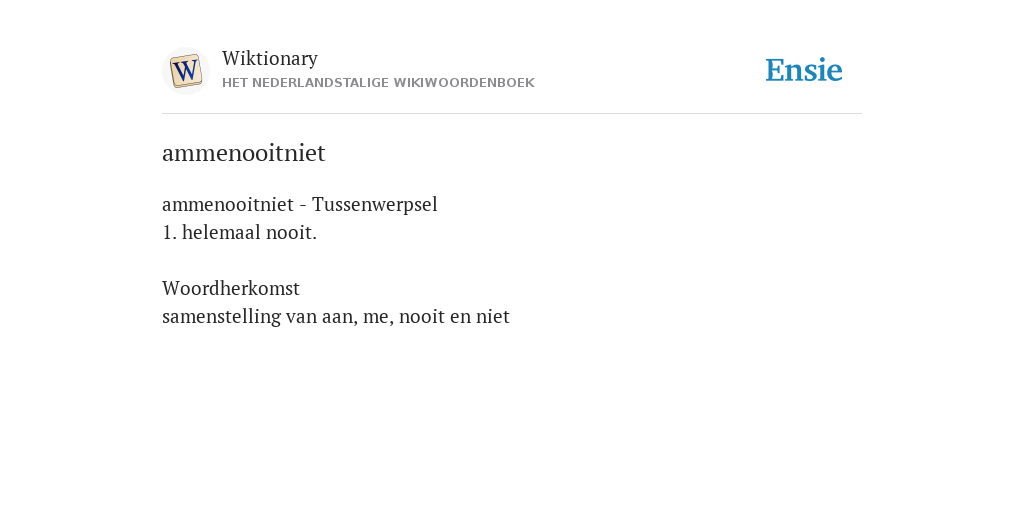Open the Ensie logo link
Screen dimensions: 1024x512
click(804, 70)
